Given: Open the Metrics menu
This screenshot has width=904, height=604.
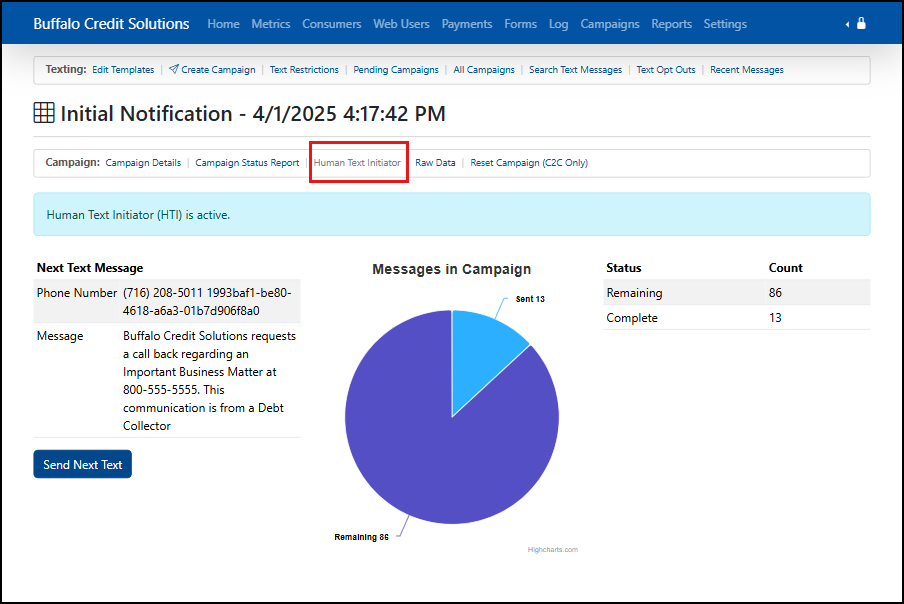Looking at the screenshot, I should (271, 24).
